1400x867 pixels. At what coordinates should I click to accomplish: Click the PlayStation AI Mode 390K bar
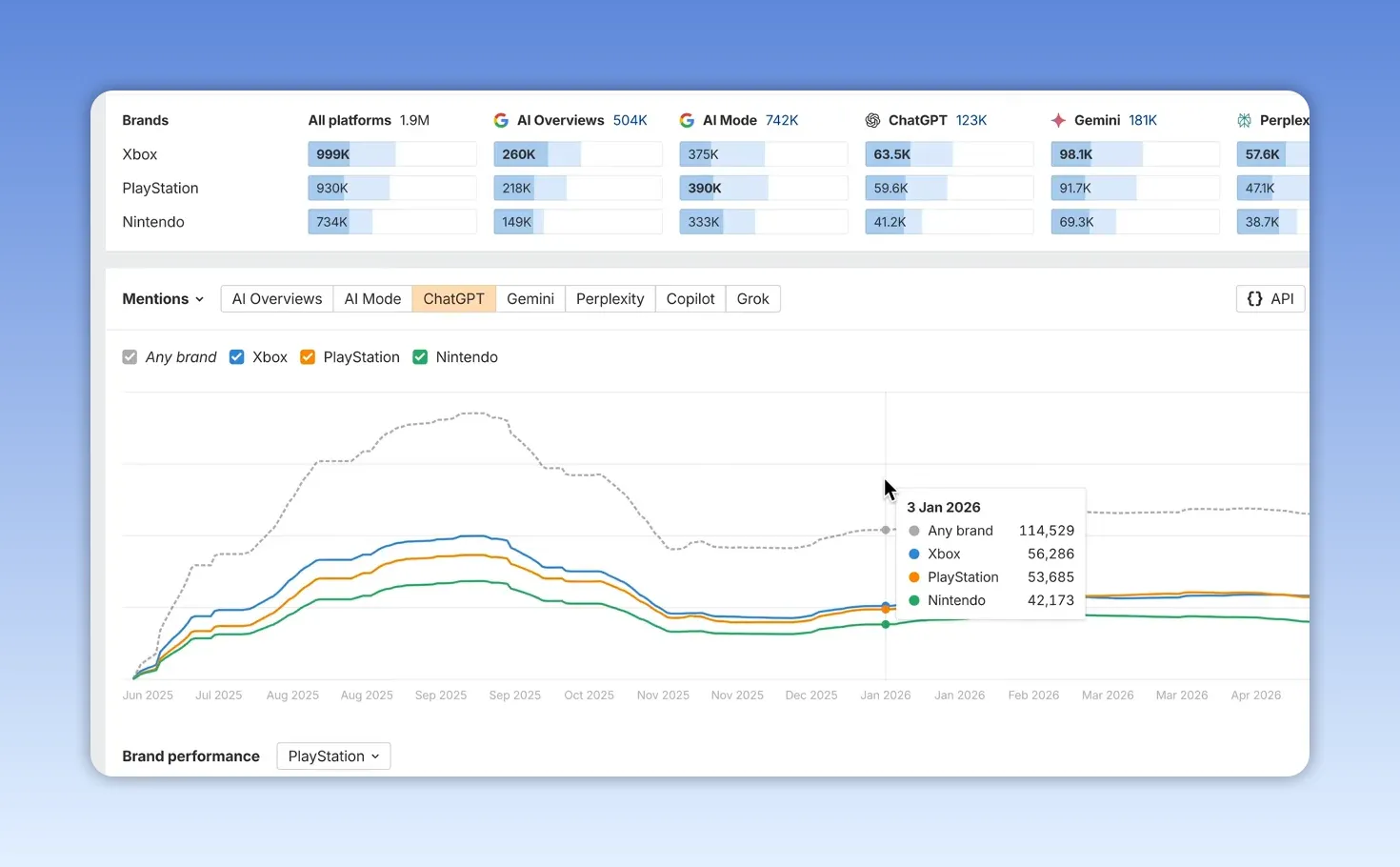coord(764,189)
